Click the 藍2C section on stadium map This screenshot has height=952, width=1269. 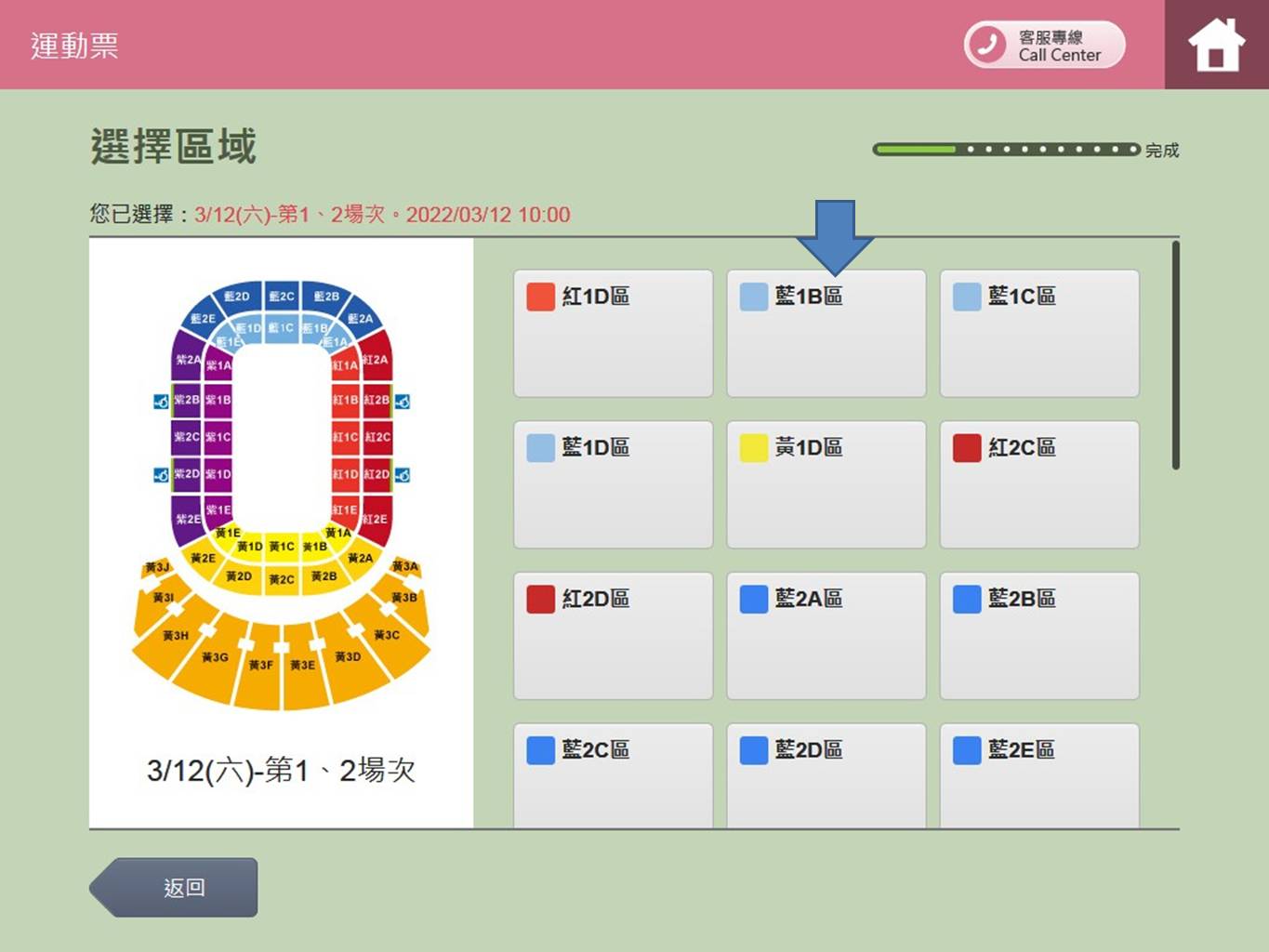[281, 296]
